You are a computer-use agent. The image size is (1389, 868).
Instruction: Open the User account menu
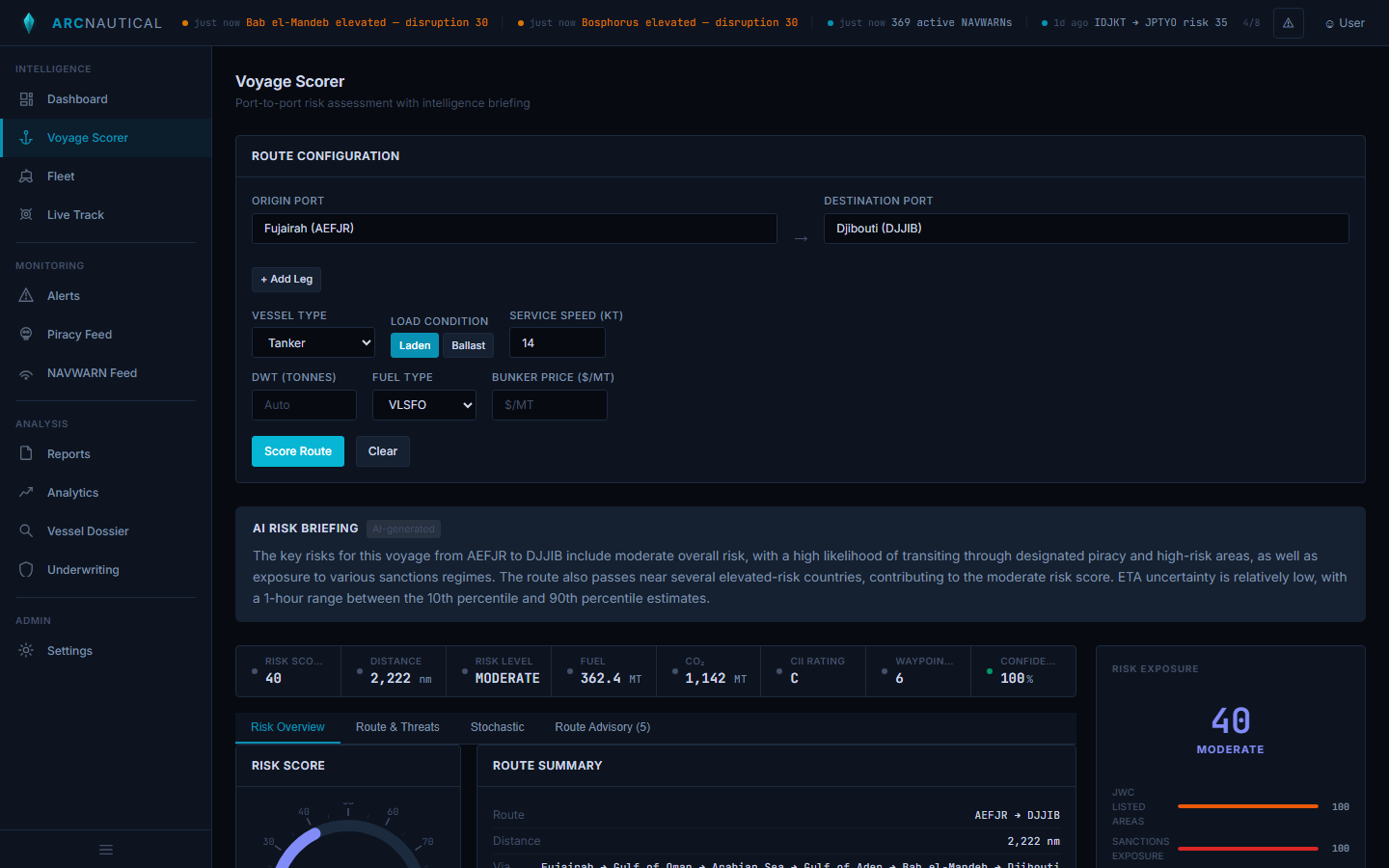point(1344,22)
